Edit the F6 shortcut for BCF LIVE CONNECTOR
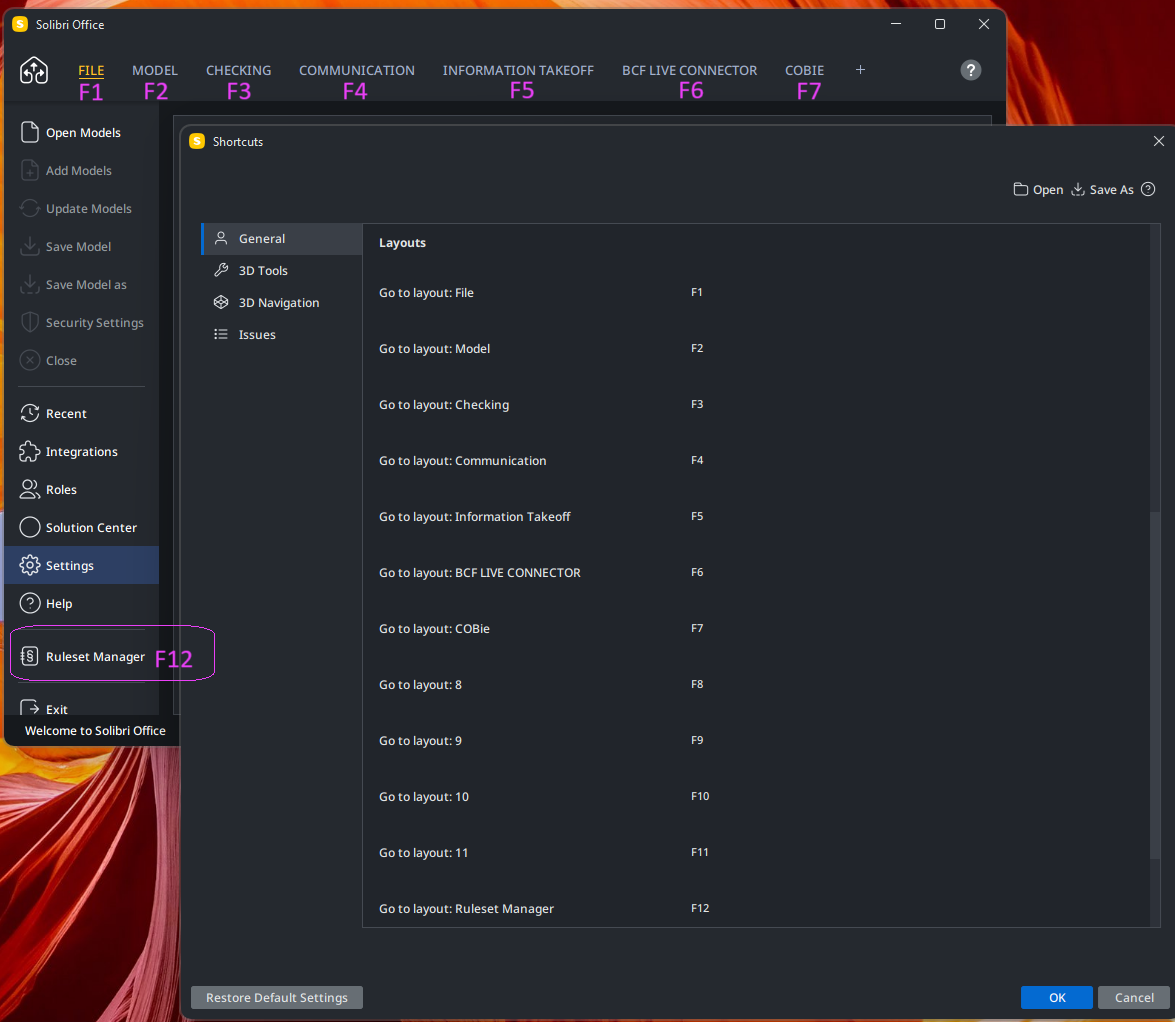This screenshot has width=1175, height=1022. click(697, 572)
